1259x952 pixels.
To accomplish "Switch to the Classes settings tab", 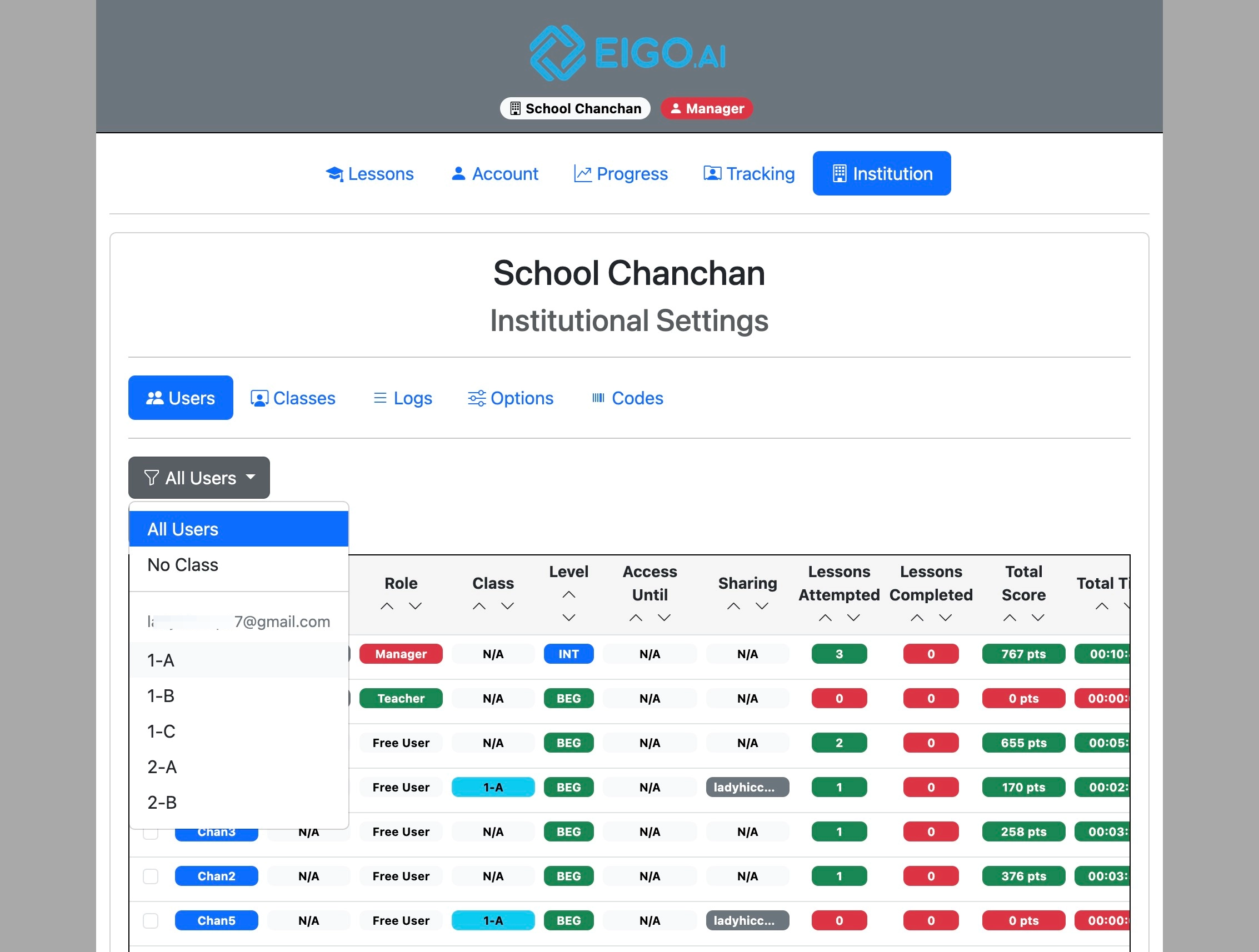I will point(293,398).
